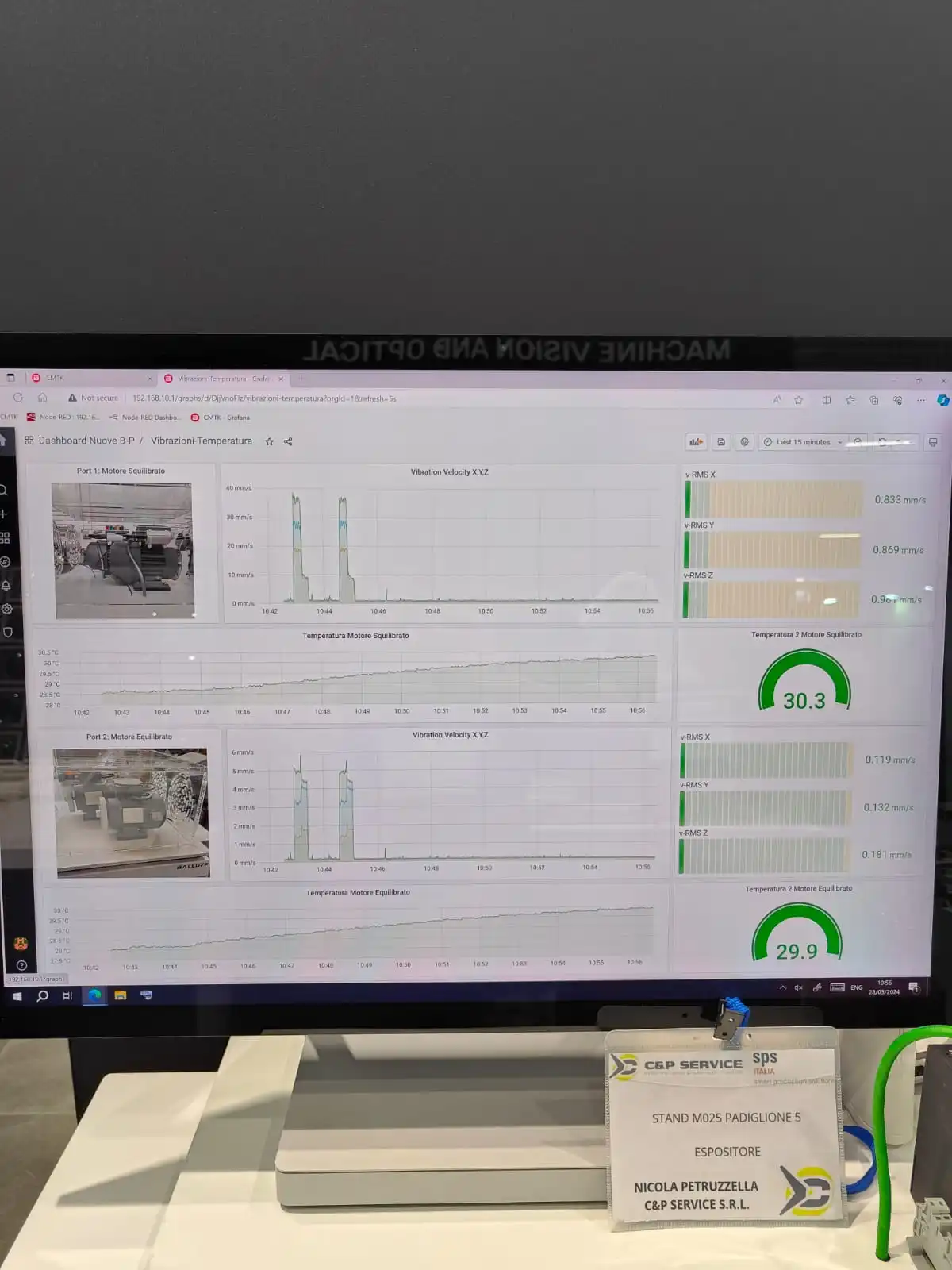The width and height of the screenshot is (952, 1270).
Task: Open Grafana sidebar search icon
Action: pyautogui.click(x=3, y=490)
